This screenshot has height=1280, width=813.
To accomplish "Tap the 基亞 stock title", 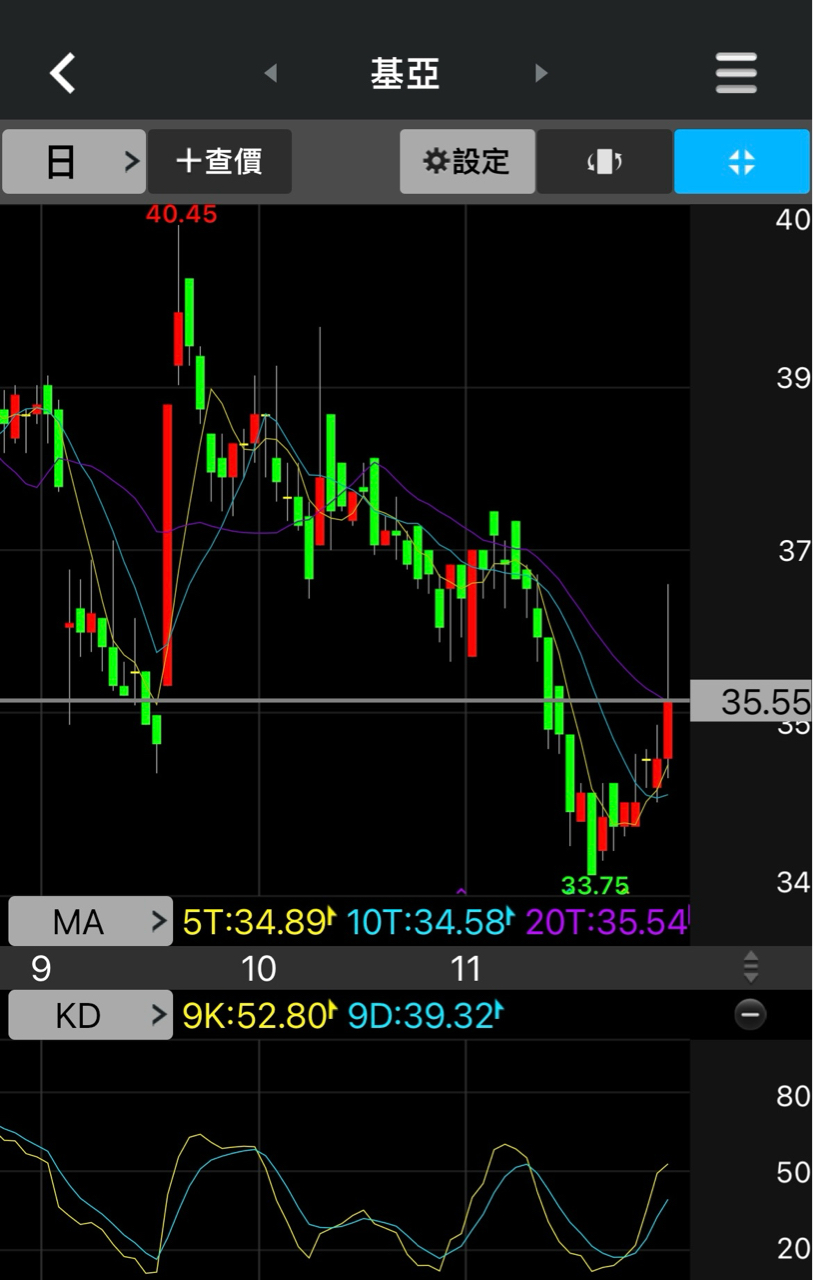I will (405, 73).
